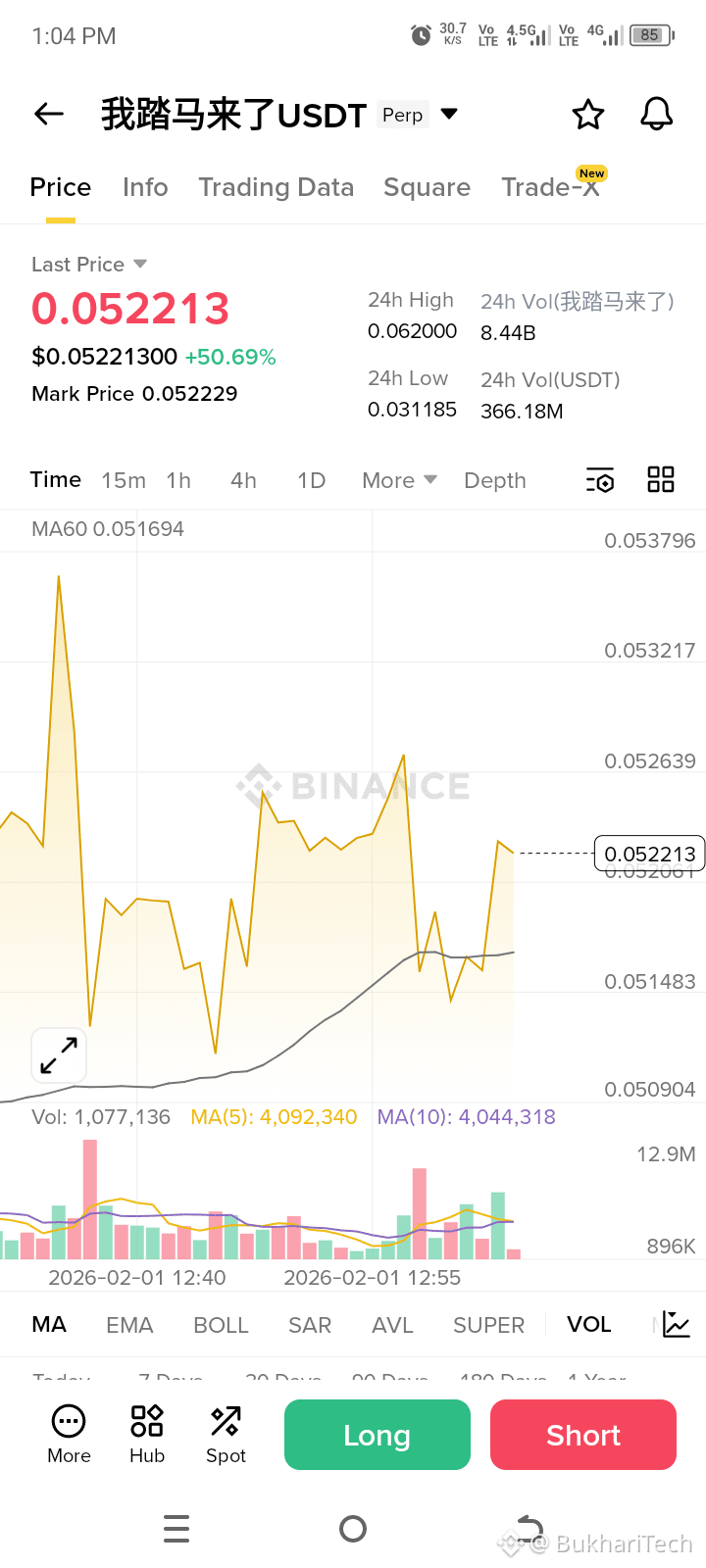
Task: Open the Square tab
Action: coord(427,187)
